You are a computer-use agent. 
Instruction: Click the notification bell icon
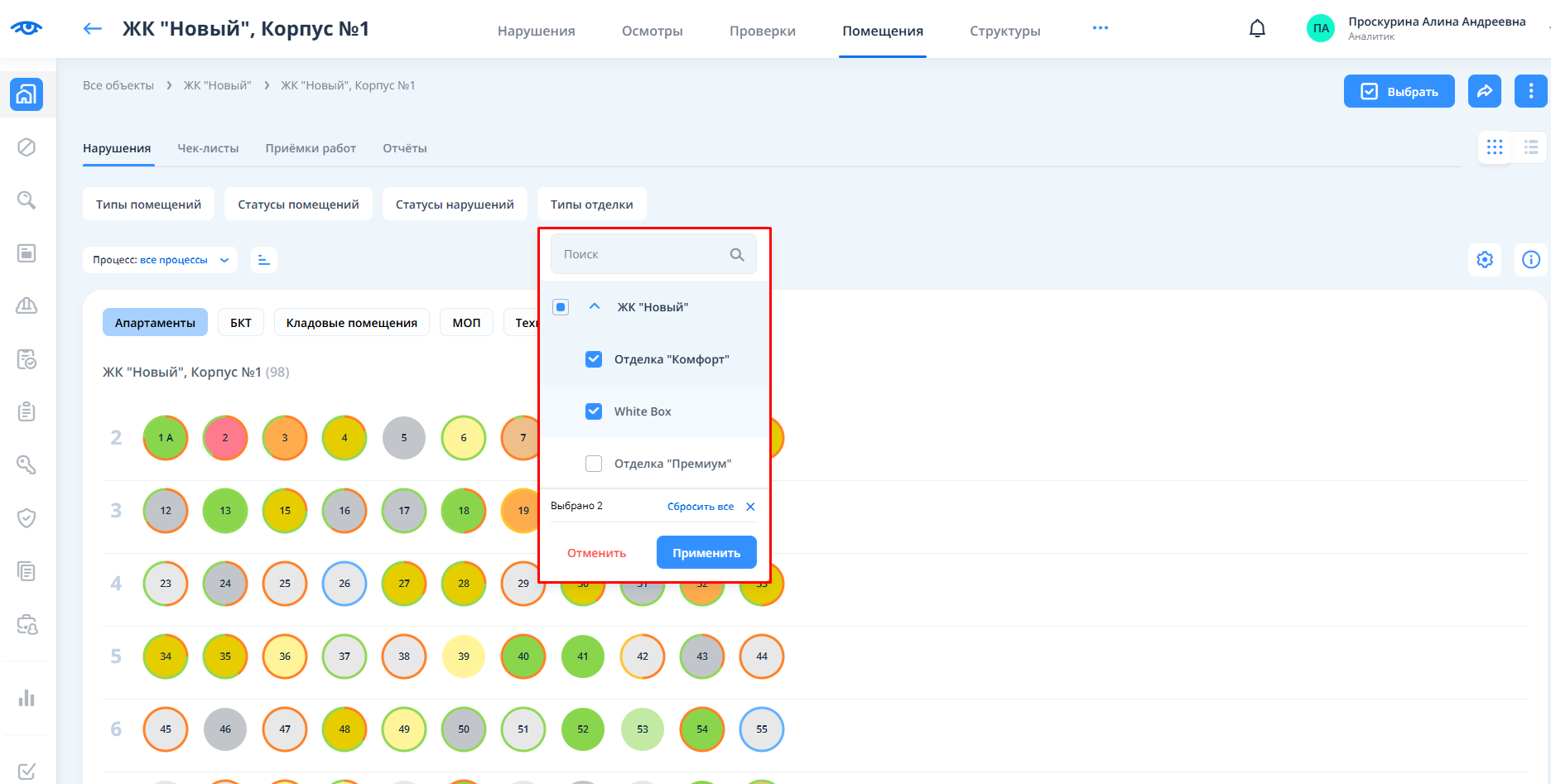(1257, 29)
